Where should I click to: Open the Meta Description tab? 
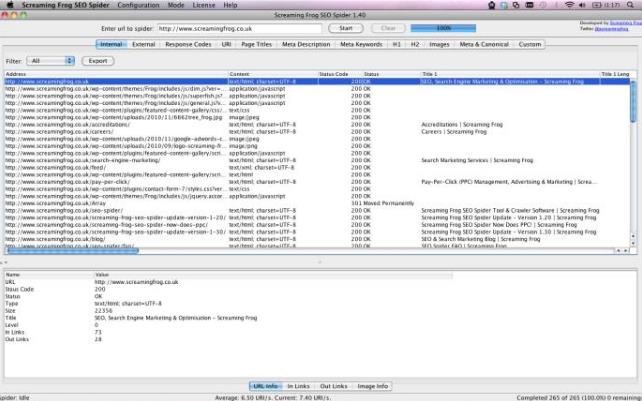pyautogui.click(x=306, y=44)
